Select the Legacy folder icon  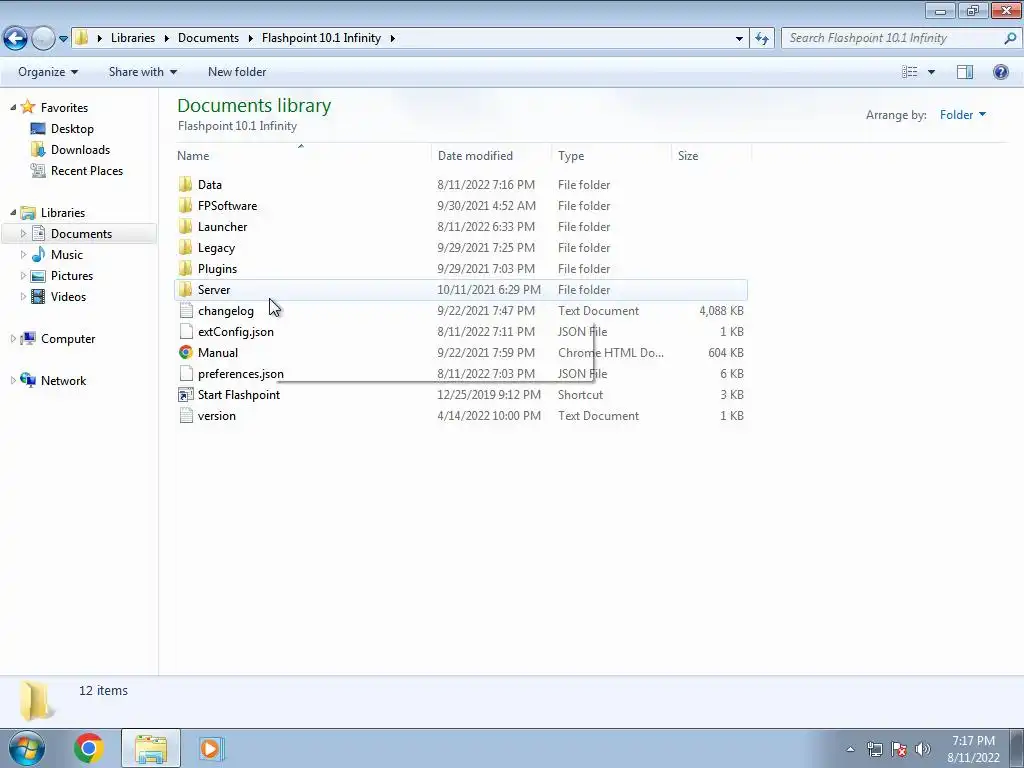[x=185, y=248]
